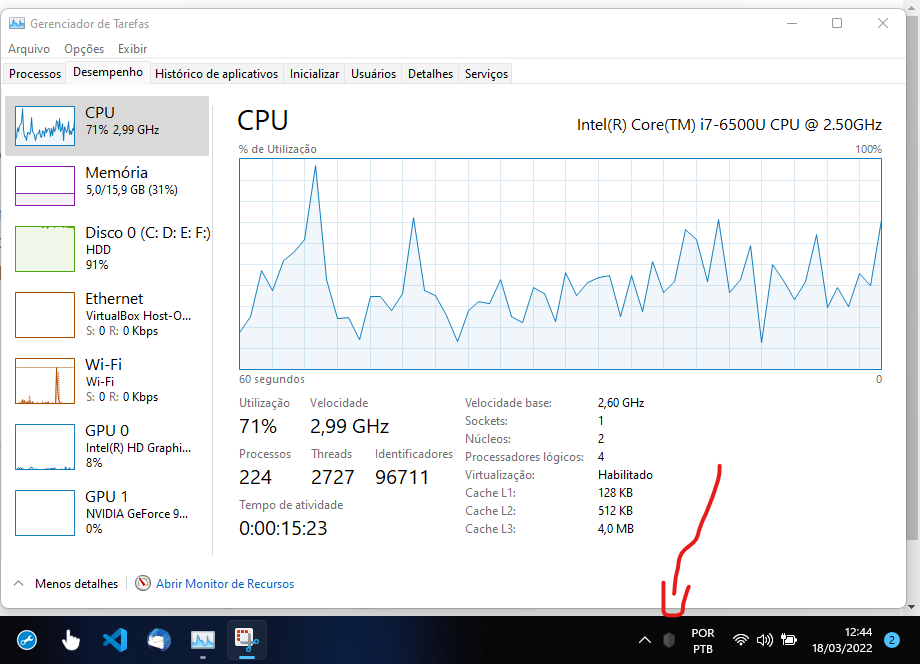Minimize the Gerenciador de Tarefas window
Image resolution: width=920 pixels, height=664 pixels.
[x=792, y=23]
